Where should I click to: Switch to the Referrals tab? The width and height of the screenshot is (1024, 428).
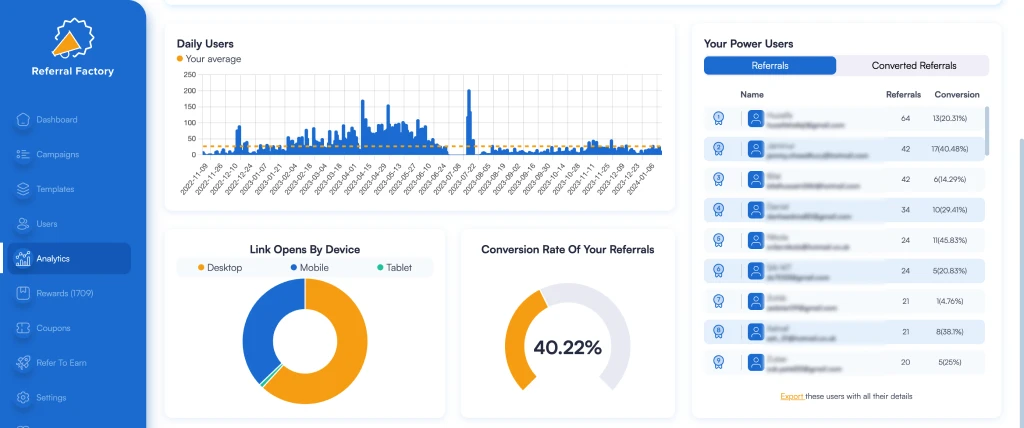click(770, 65)
